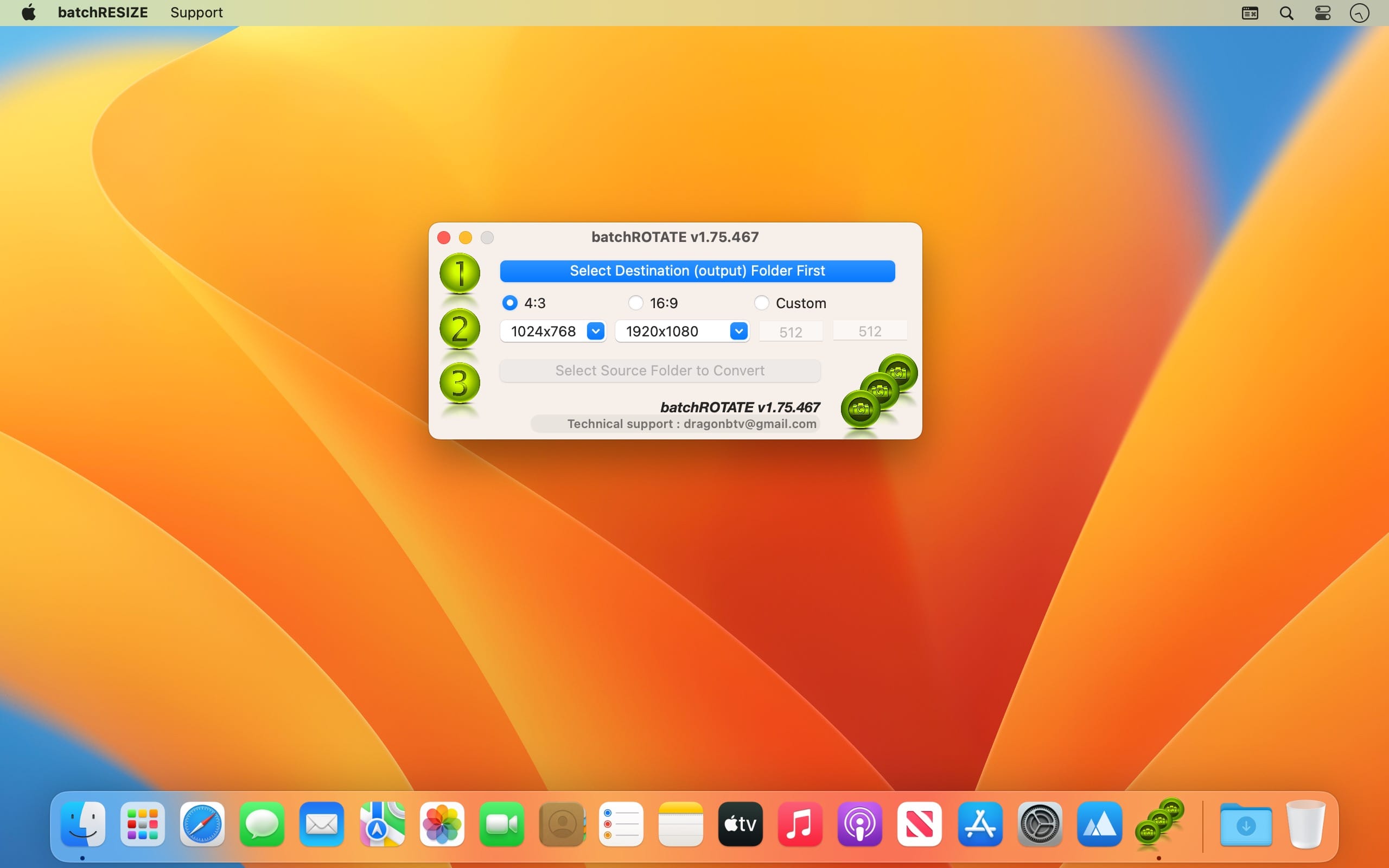Viewport: 1389px width, 868px height.
Task: Choose the Custom size radio button
Action: (x=761, y=303)
